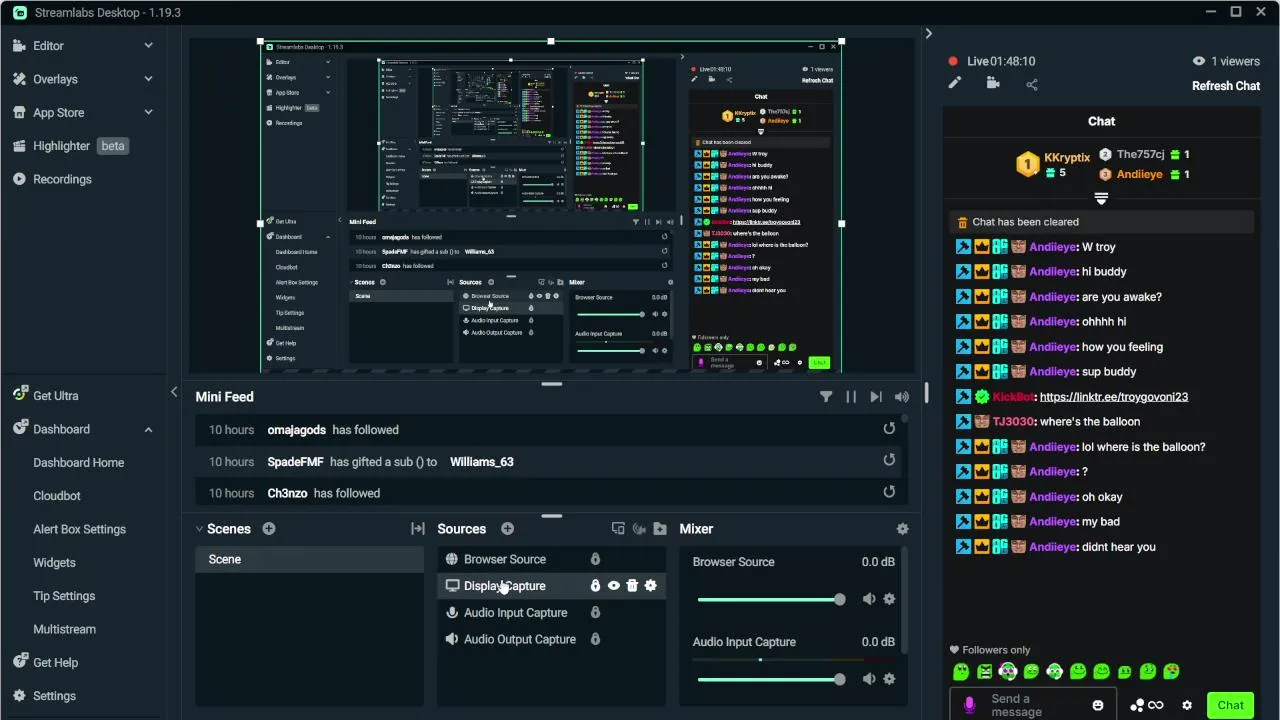
Task: Replay the Ch3nzo follow alert
Action: point(889,492)
